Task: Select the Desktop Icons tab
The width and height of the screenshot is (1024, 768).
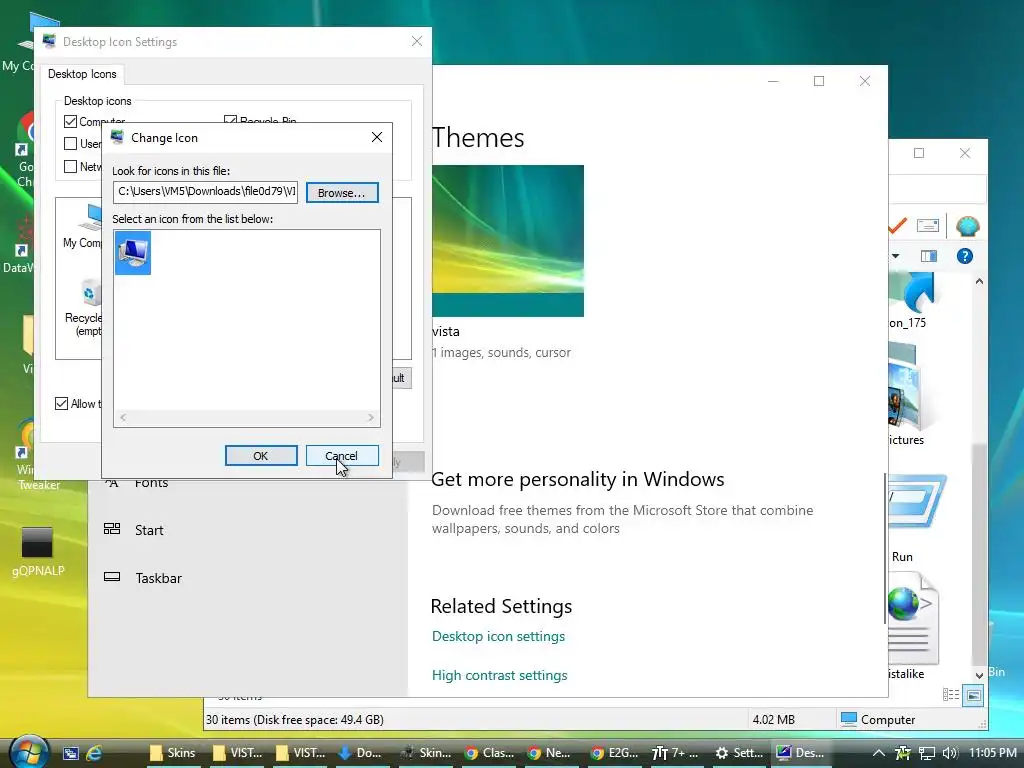Action: (82, 74)
